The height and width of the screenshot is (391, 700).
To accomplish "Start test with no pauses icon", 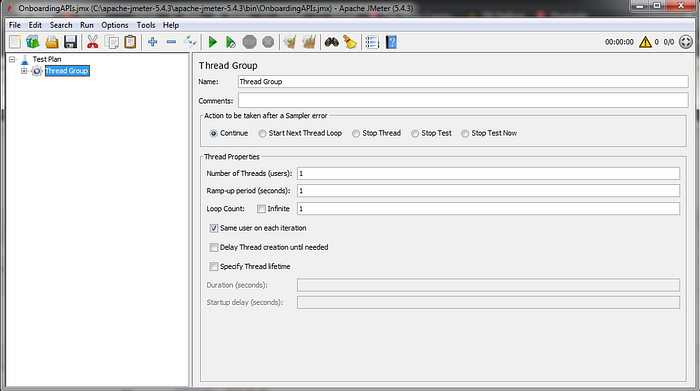I will (x=230, y=42).
